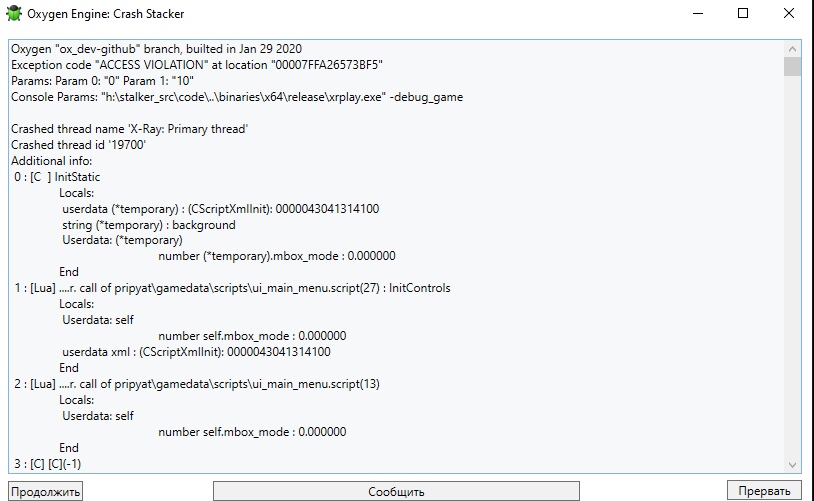Click the 3 : [C] [C](-1) line
The image size is (814, 501).
[x=47, y=464]
